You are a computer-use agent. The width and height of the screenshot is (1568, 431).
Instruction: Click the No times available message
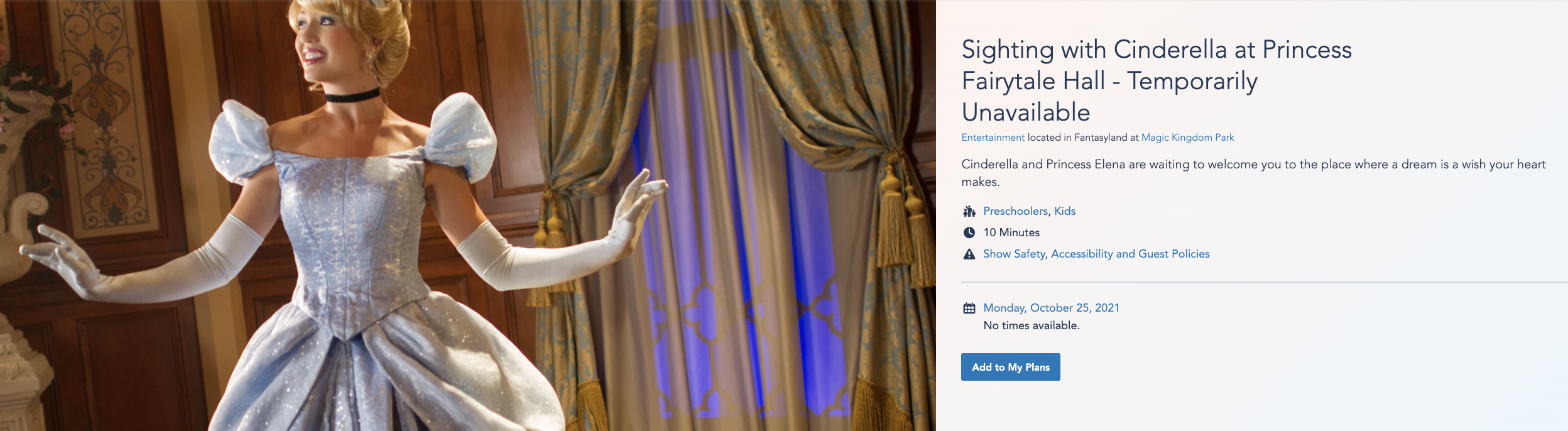click(1032, 325)
